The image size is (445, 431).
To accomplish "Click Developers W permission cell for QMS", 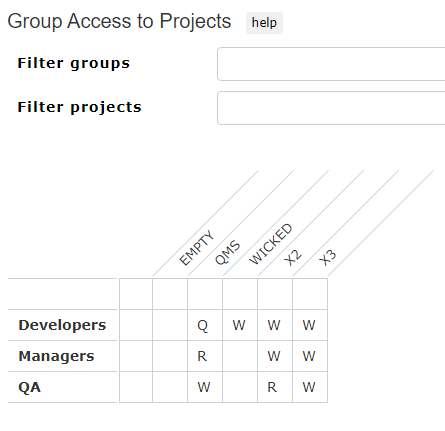I will pyautogui.click(x=240, y=325).
